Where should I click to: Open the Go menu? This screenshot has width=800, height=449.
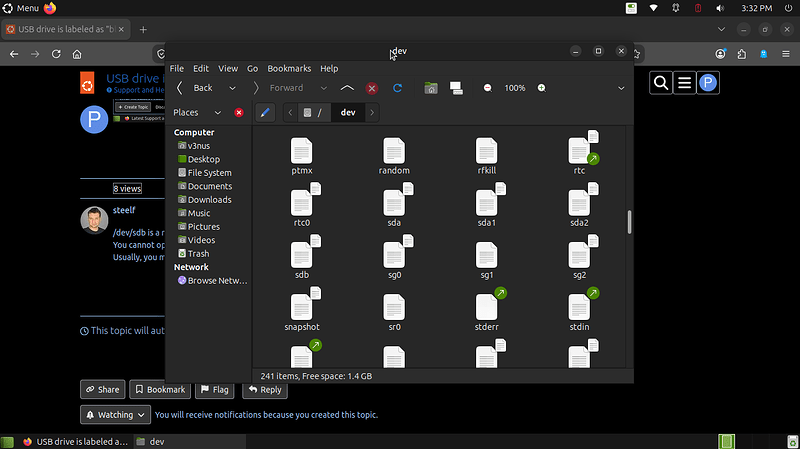tap(253, 68)
